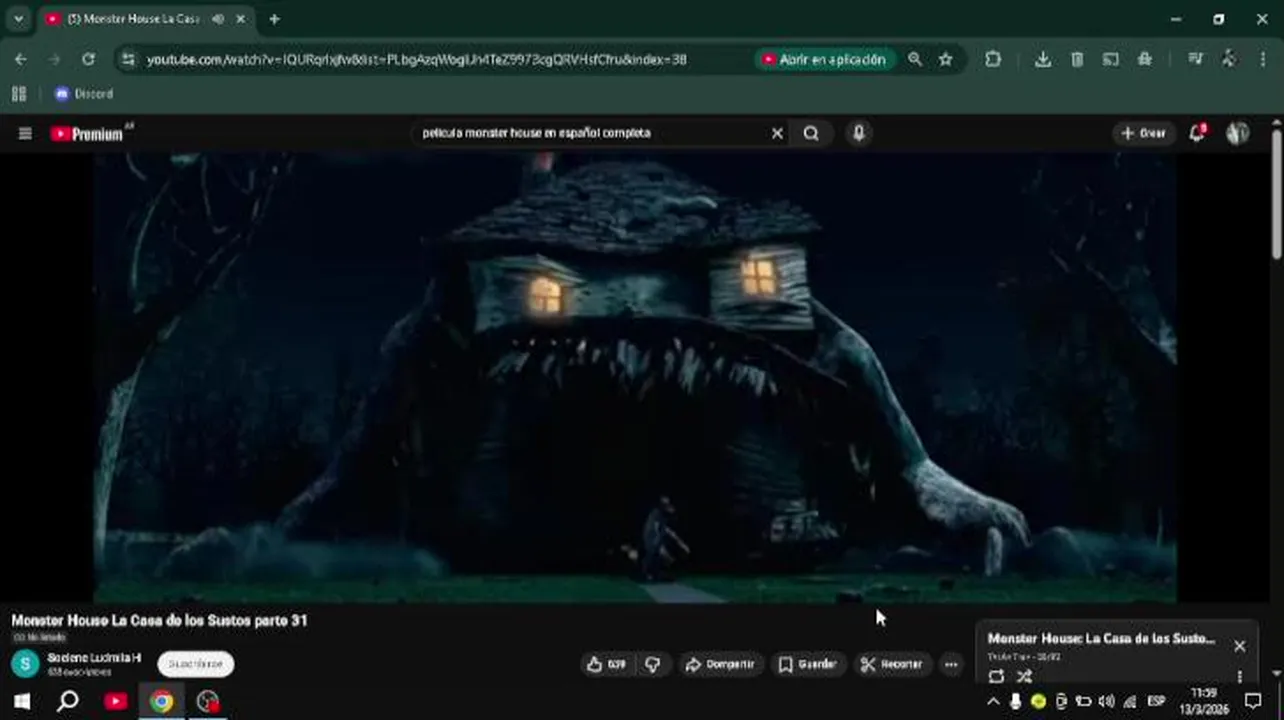This screenshot has width=1284, height=720.
Task: Open playlist panel three-dot options
Action: [1239, 677]
